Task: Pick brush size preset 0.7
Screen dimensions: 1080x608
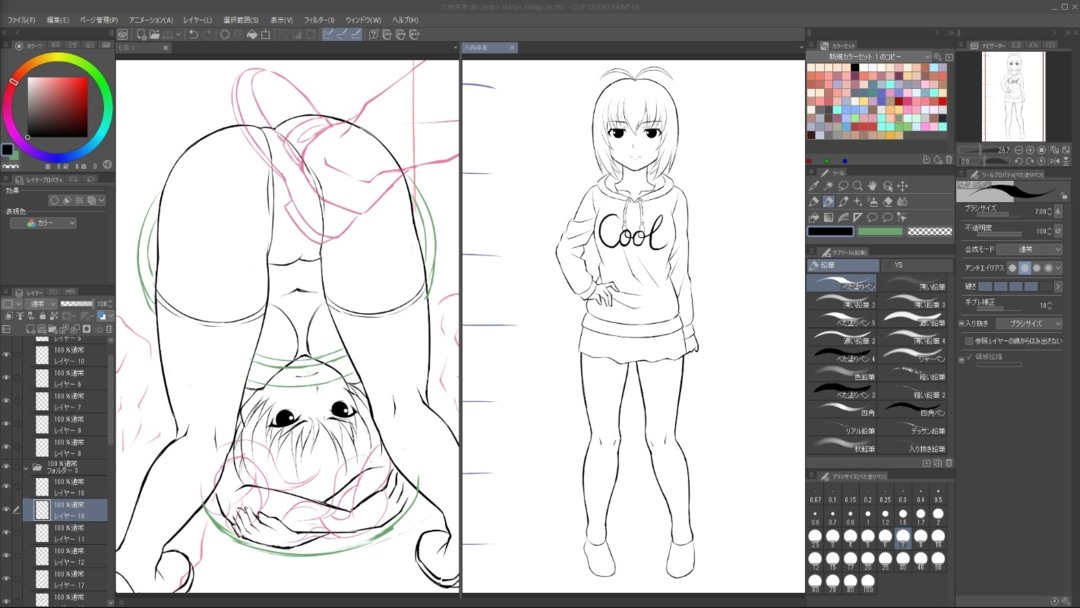Action: (833, 517)
